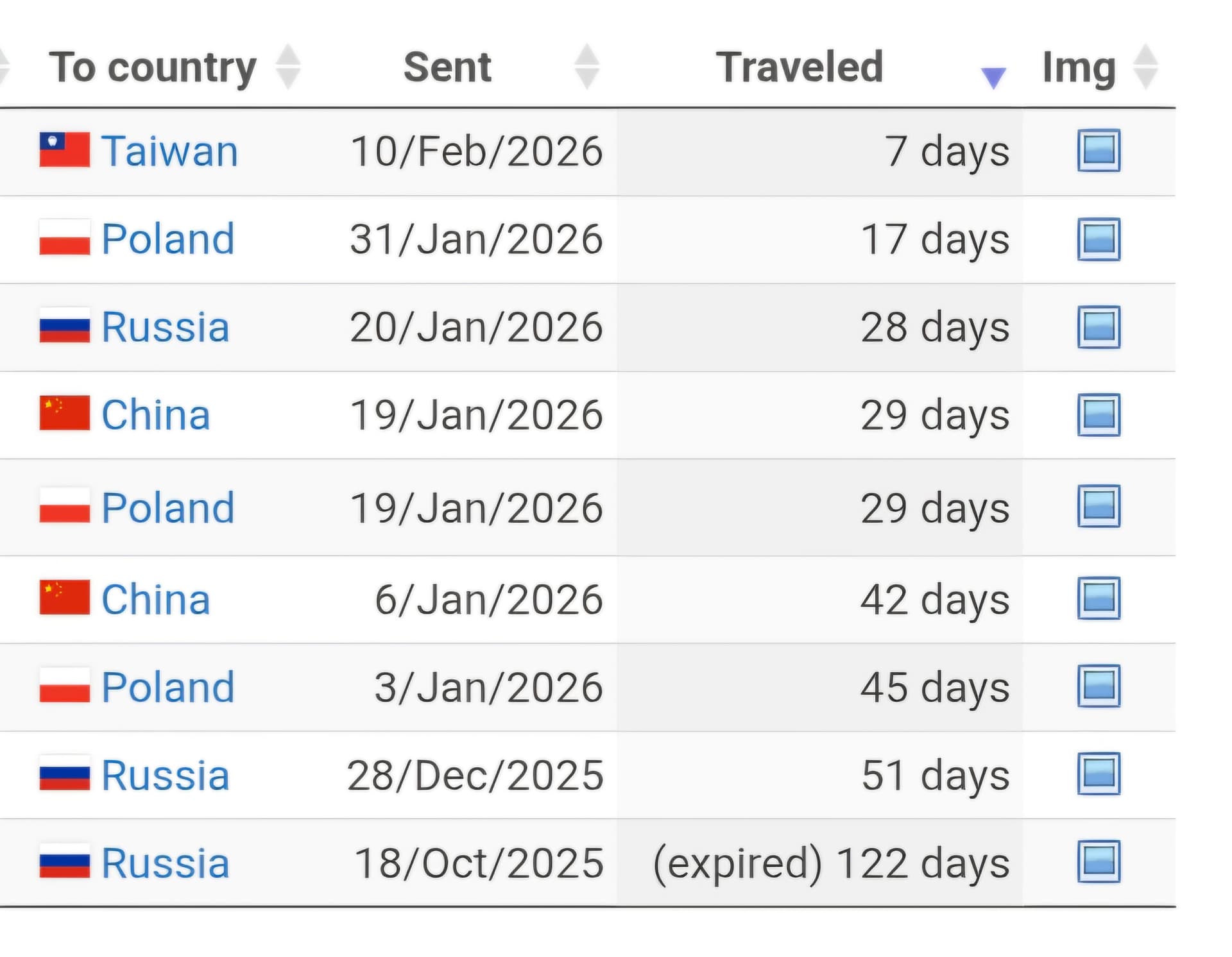Sort table by Sent date arrows
Screen dimensions: 1232x957
[586, 67]
